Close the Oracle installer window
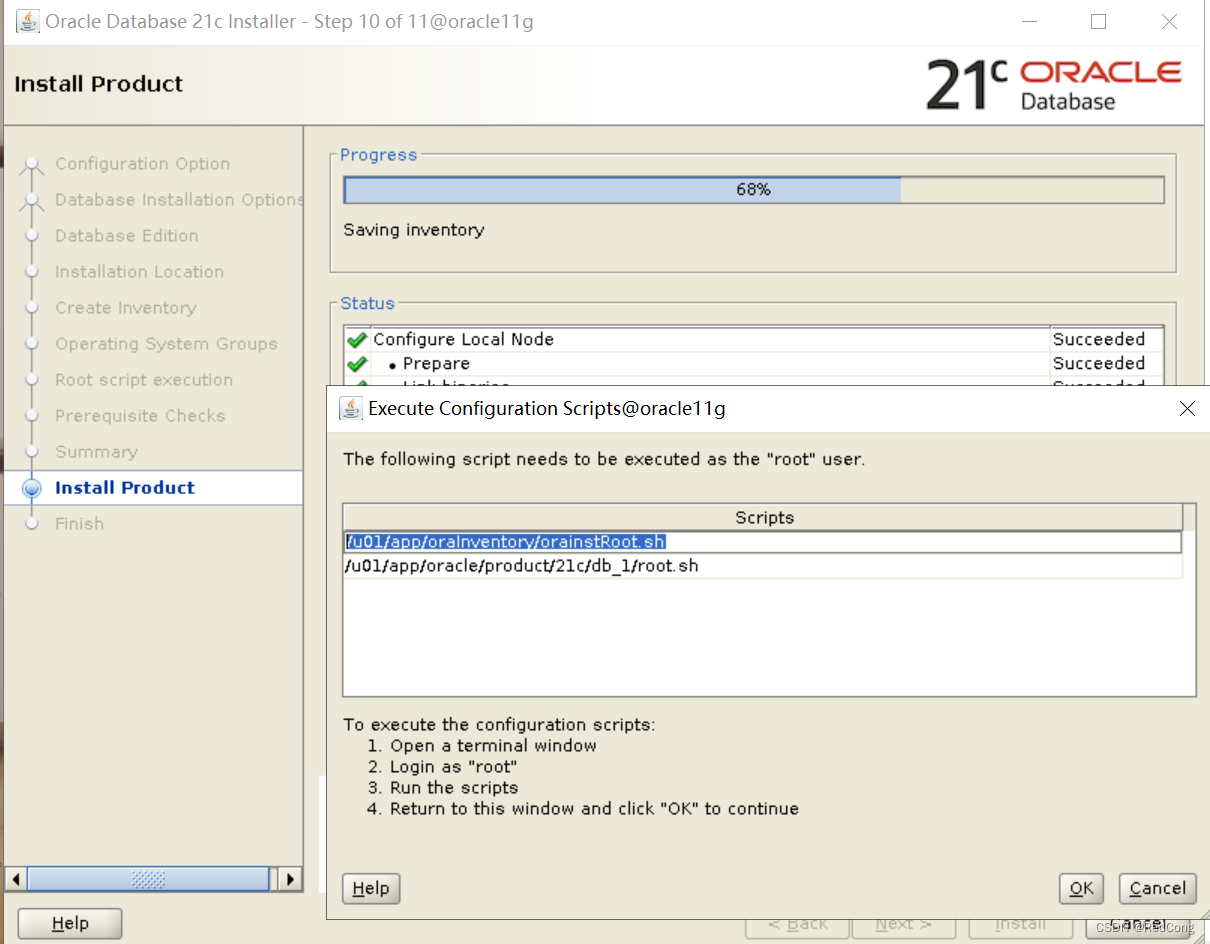 [1168, 21]
